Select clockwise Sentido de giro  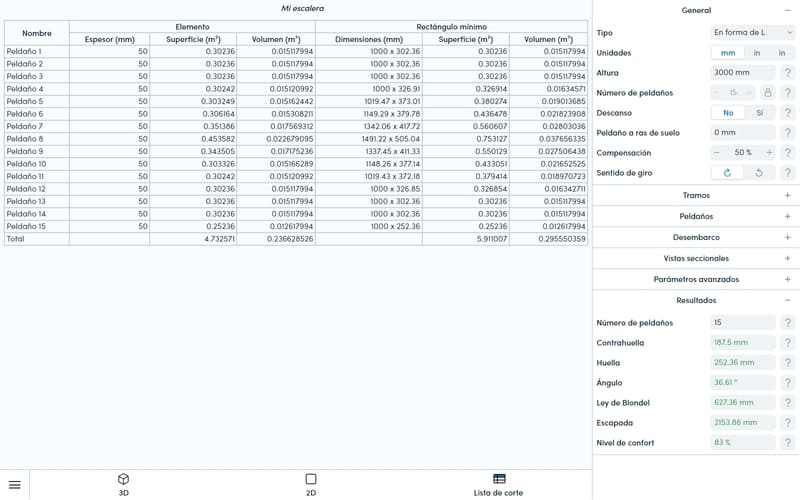[727, 173]
